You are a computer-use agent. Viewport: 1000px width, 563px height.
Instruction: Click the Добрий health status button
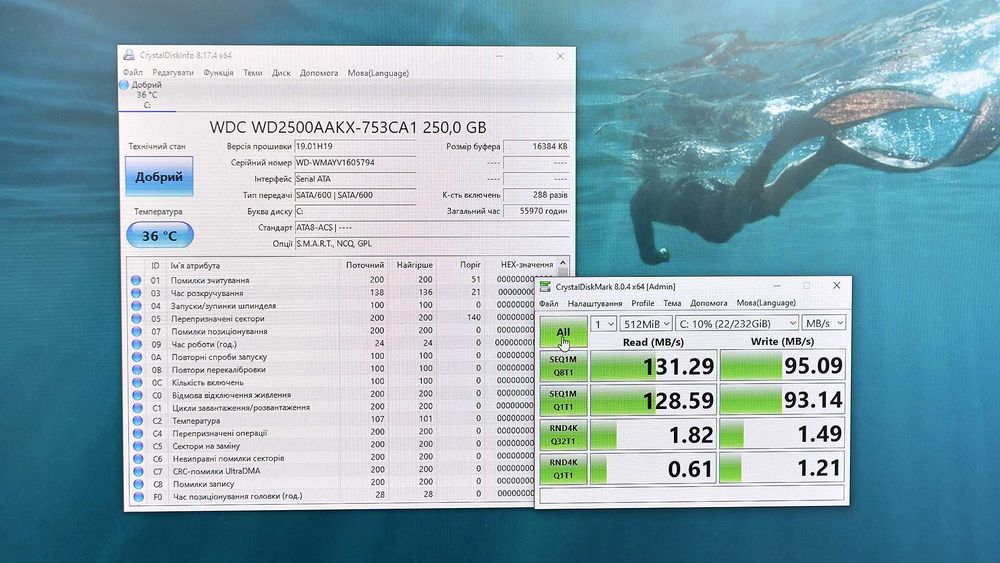[159, 177]
